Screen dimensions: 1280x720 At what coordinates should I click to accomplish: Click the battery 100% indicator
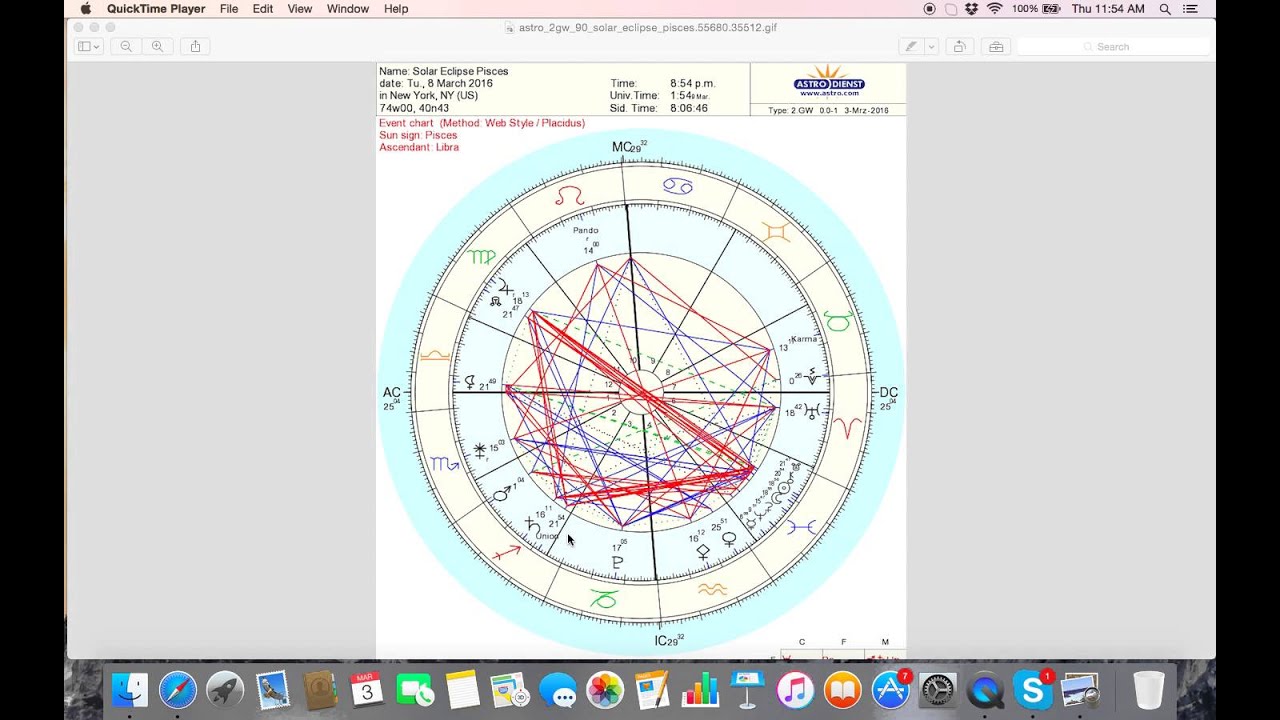coord(1036,9)
